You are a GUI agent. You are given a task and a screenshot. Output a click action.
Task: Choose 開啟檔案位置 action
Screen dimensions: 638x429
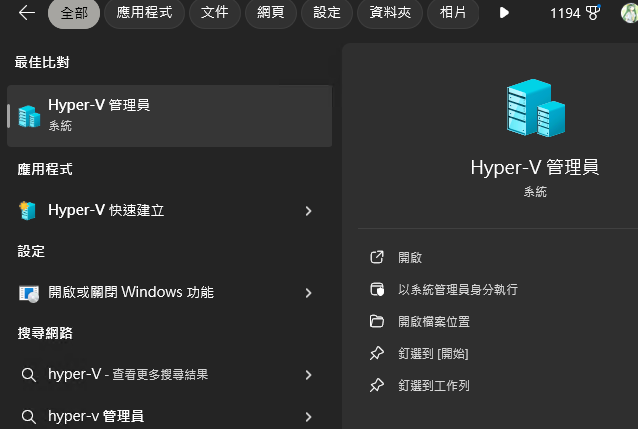tap(434, 322)
